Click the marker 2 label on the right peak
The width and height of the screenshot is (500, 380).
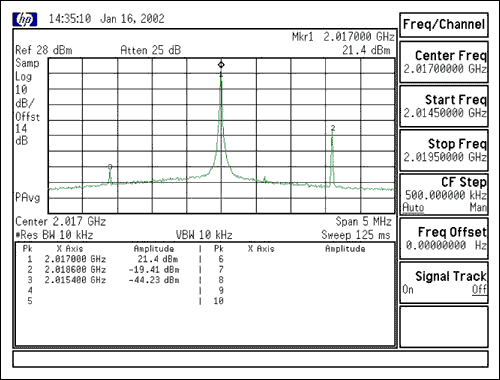tap(333, 128)
